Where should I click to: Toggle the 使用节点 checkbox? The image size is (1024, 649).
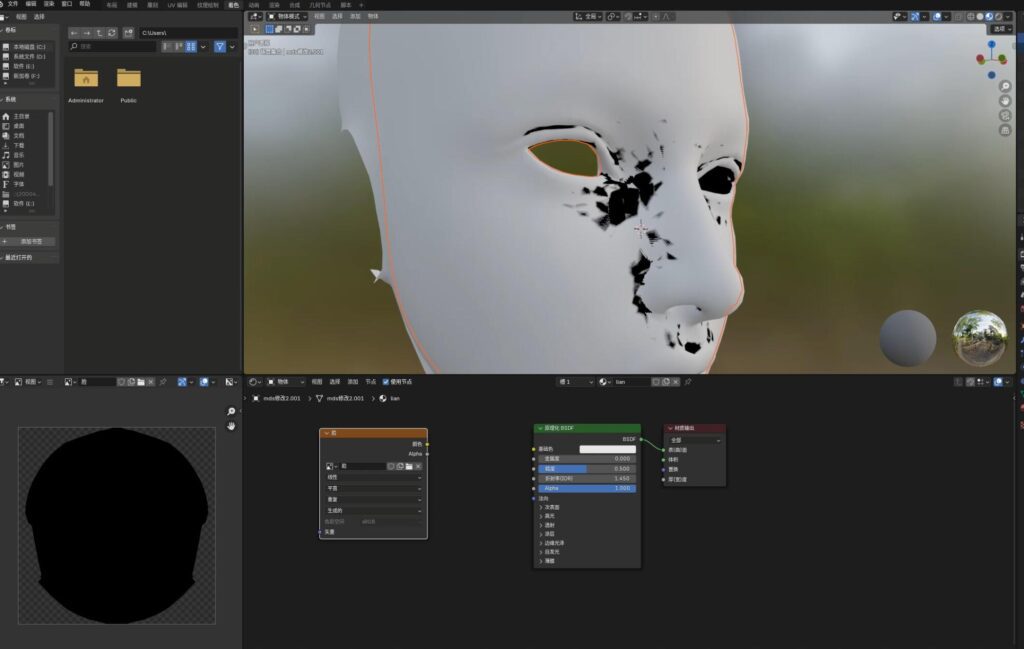pyautogui.click(x=387, y=382)
